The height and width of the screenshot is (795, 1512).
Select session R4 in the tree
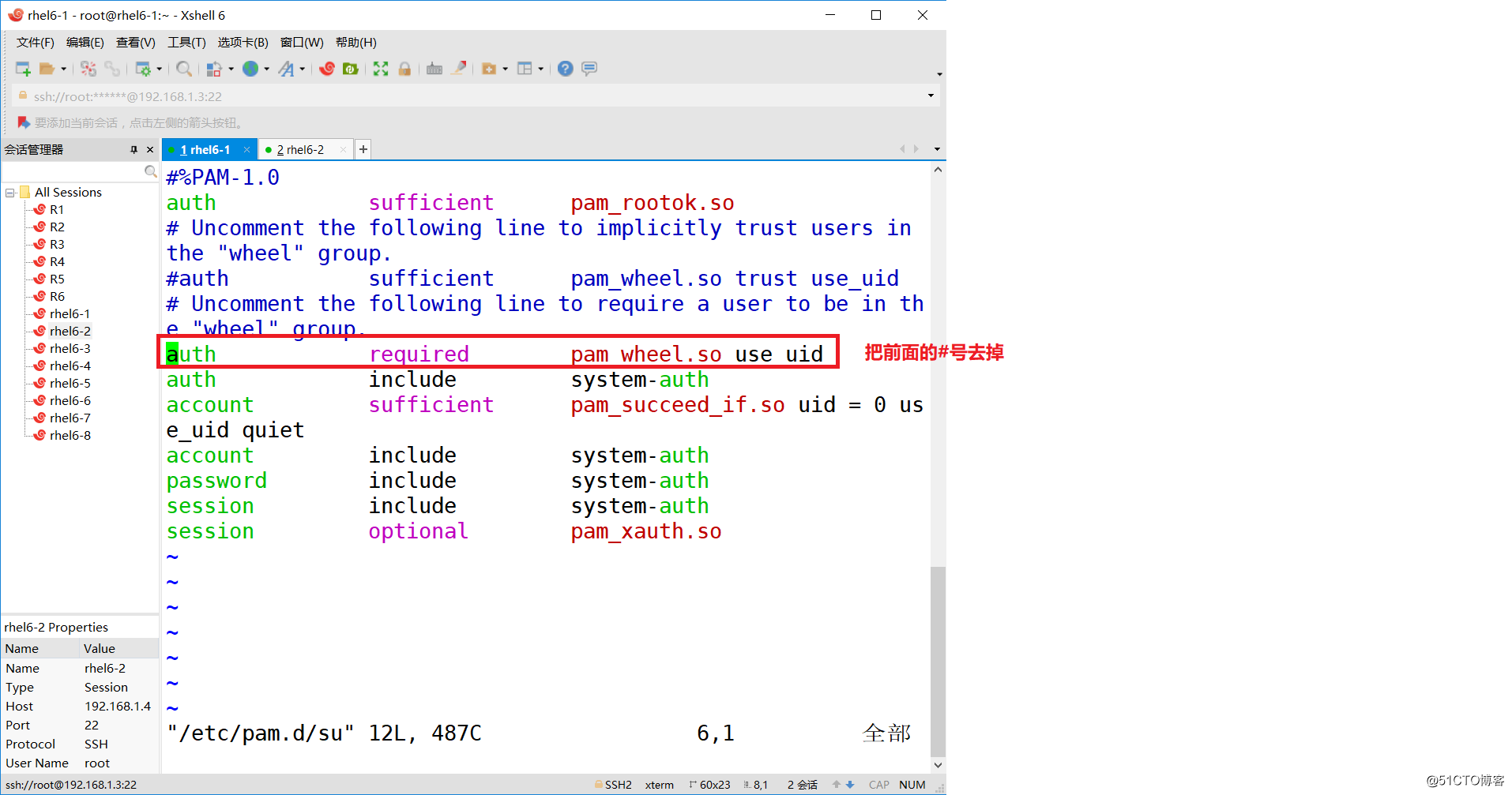57,262
